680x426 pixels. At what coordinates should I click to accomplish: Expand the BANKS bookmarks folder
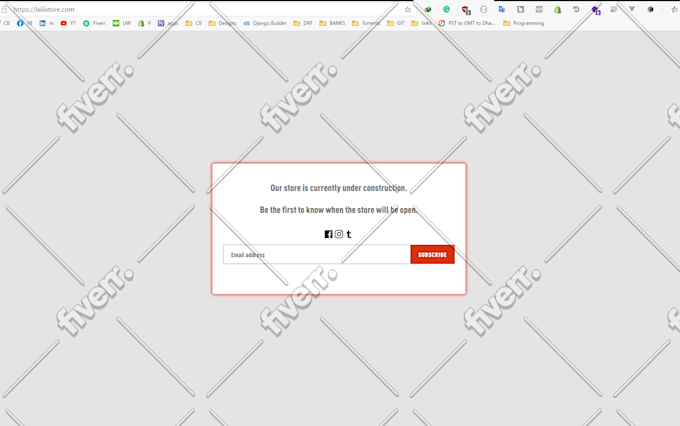click(x=332, y=23)
